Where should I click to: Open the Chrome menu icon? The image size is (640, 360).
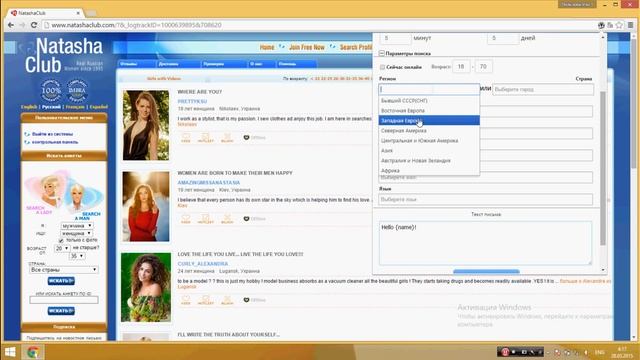coord(631,25)
